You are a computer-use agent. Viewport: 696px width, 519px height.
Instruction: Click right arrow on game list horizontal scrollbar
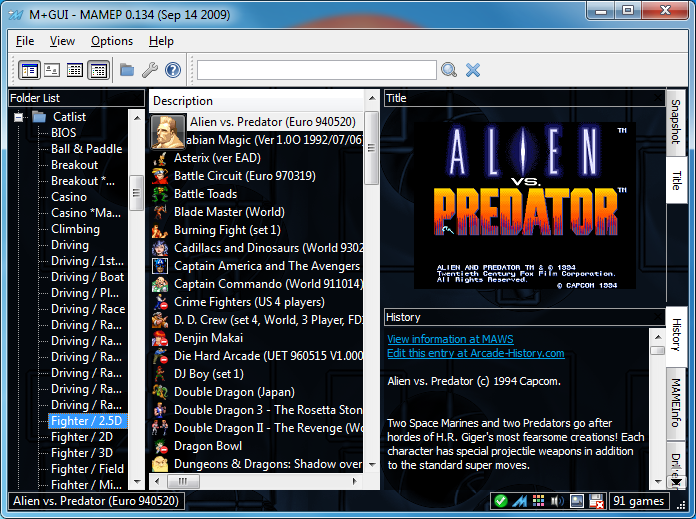click(x=355, y=481)
